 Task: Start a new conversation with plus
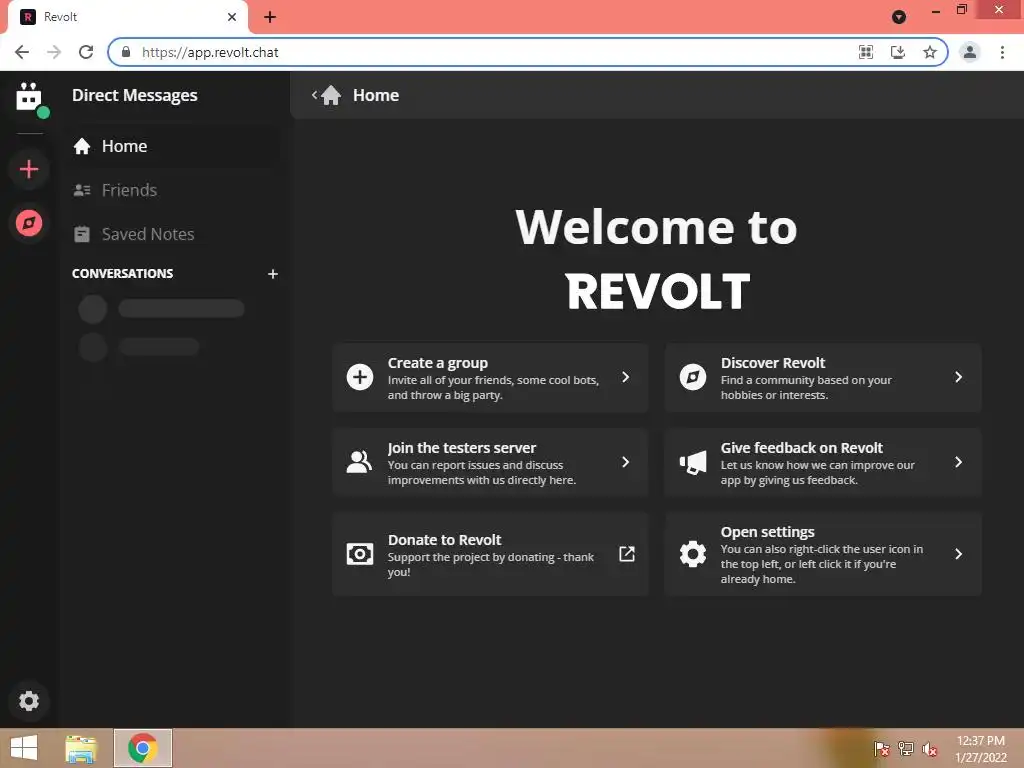point(273,274)
